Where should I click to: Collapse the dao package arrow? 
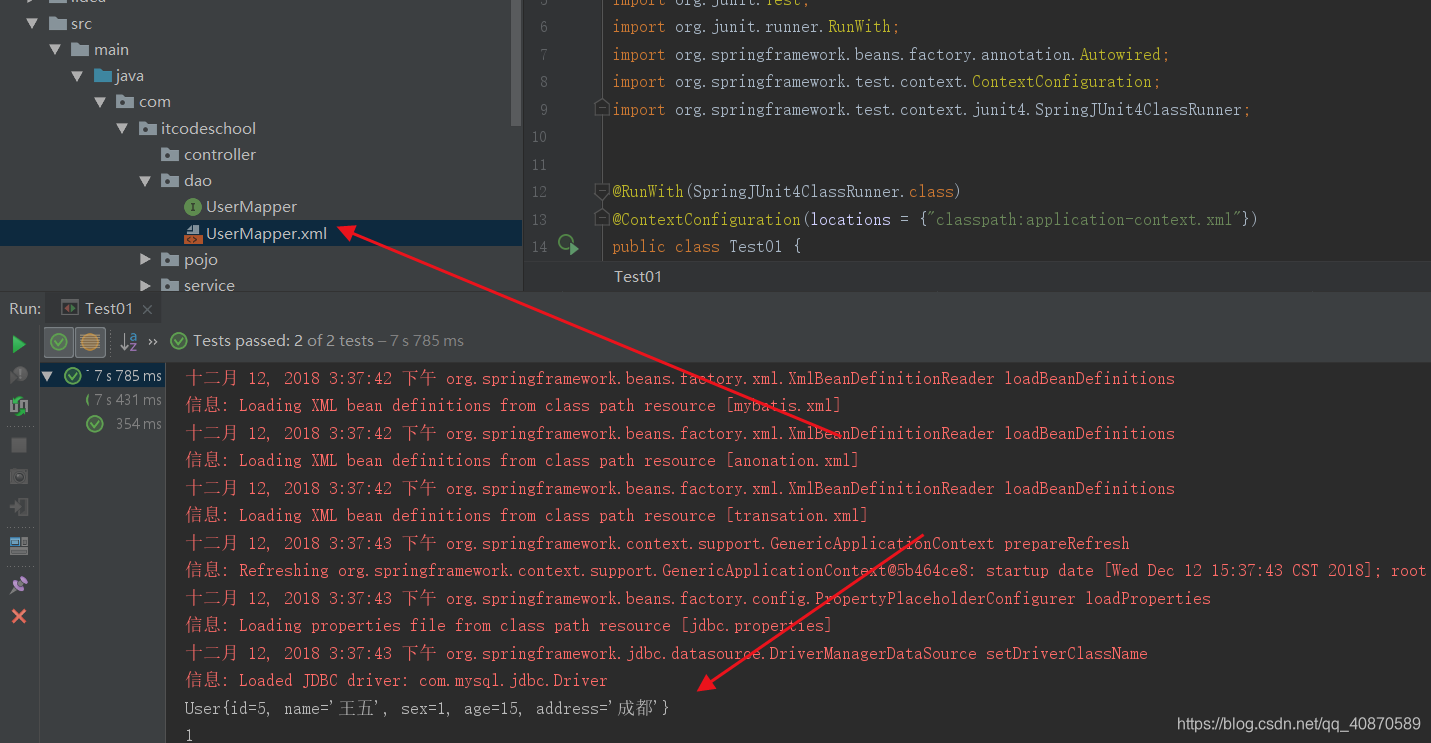coord(143,180)
